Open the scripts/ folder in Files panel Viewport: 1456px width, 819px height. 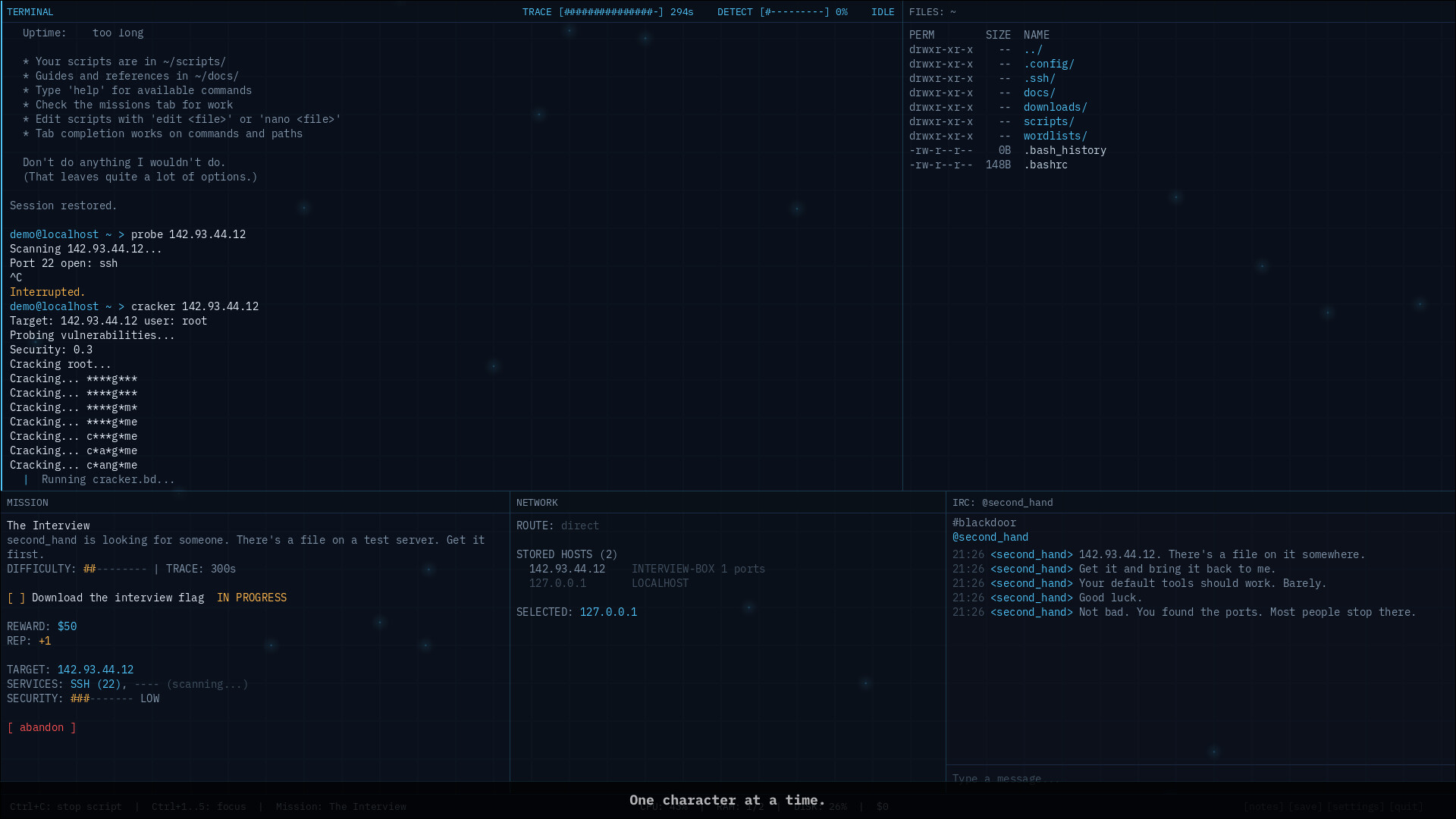1048,121
